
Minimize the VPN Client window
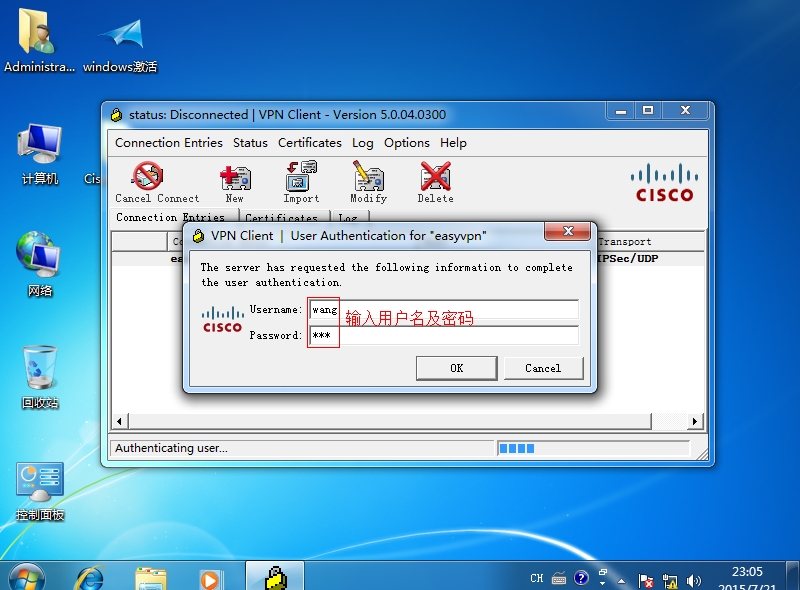[621, 111]
